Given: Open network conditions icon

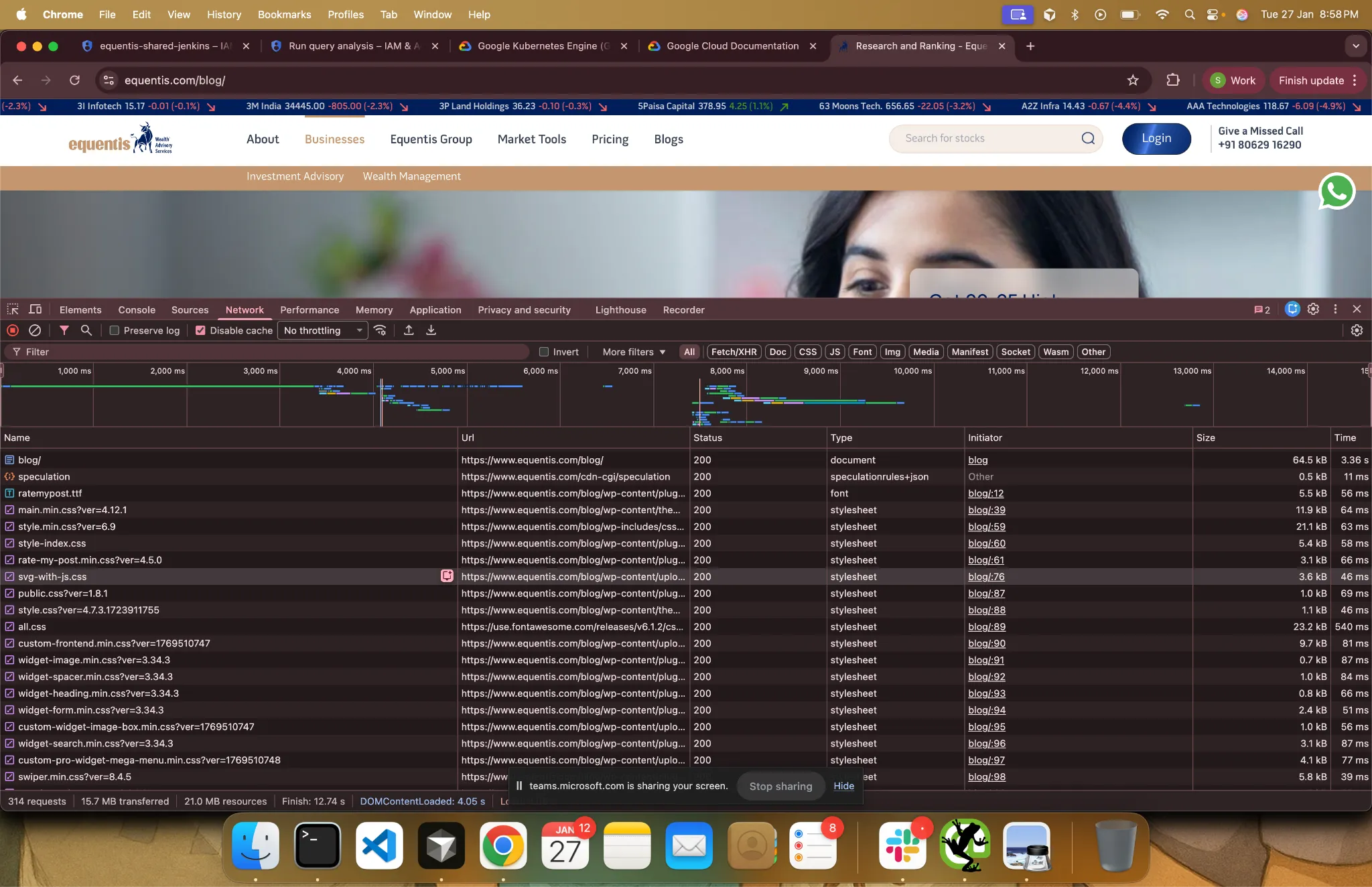Looking at the screenshot, I should click(381, 330).
